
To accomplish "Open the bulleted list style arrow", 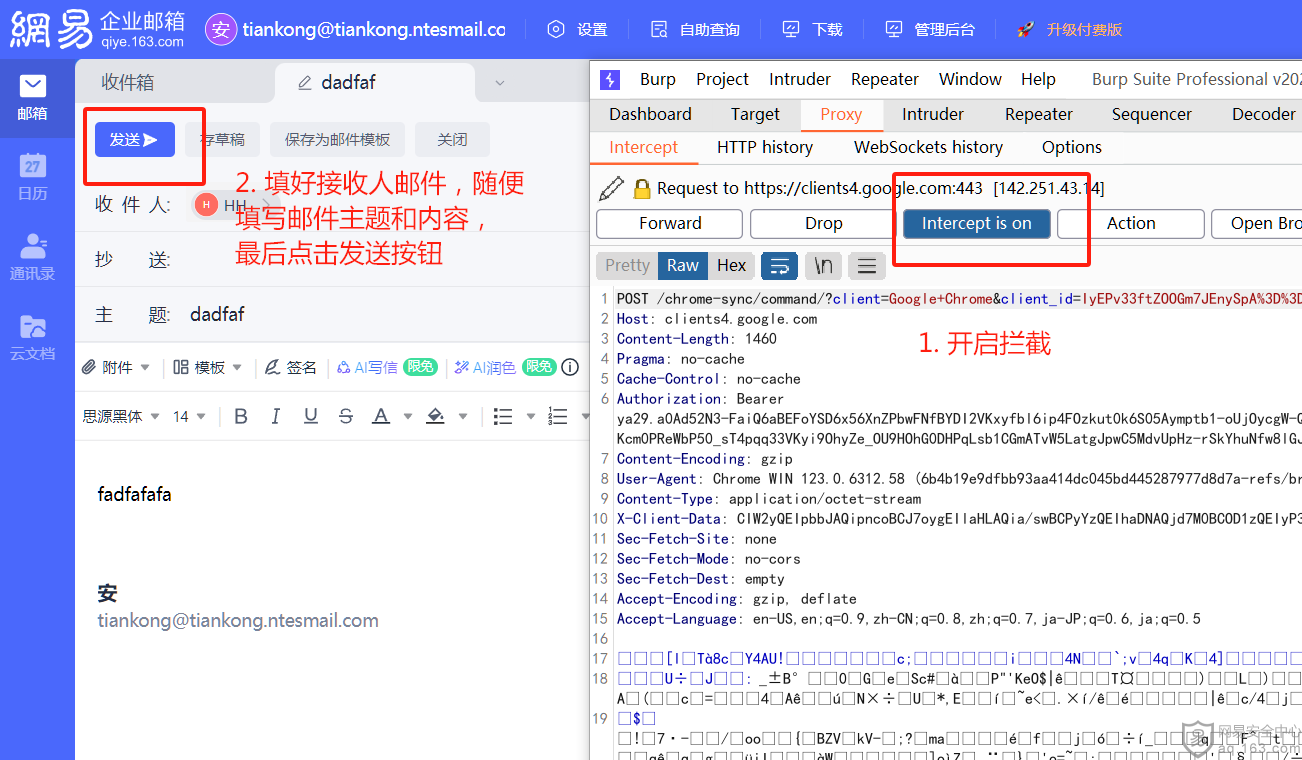I will [531, 417].
